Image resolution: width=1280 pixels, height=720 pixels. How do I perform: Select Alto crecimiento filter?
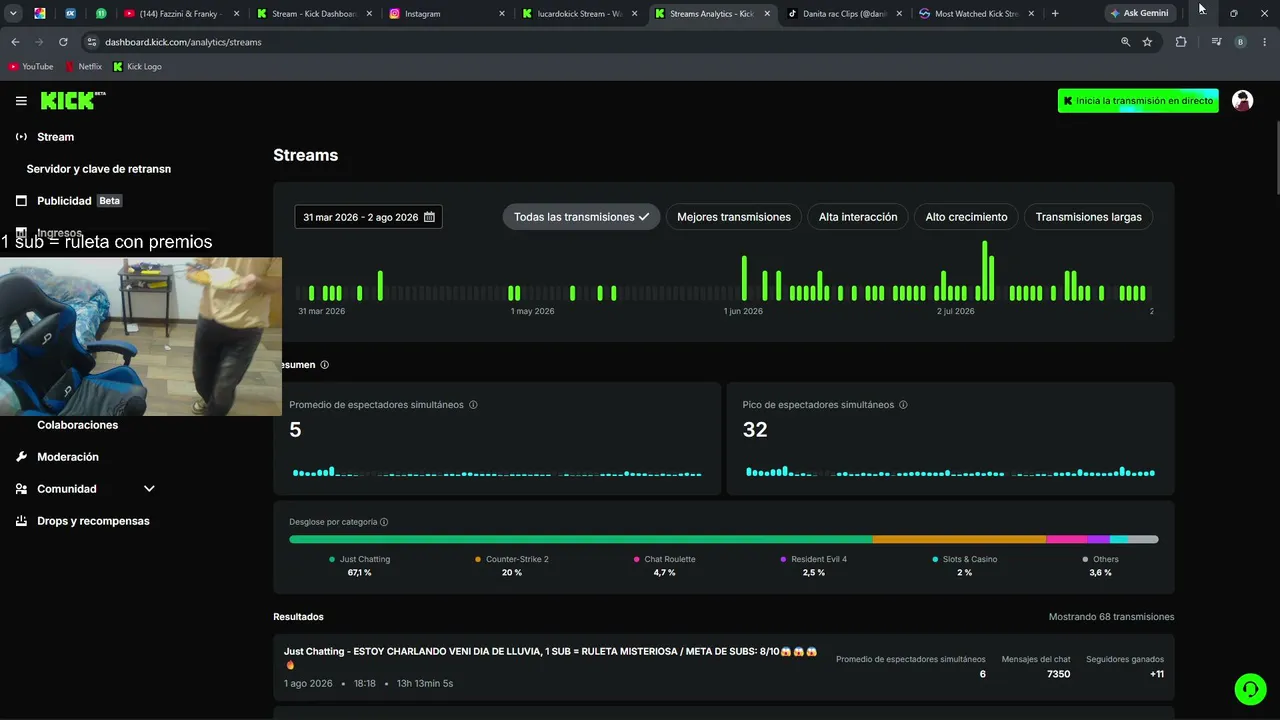click(x=966, y=217)
